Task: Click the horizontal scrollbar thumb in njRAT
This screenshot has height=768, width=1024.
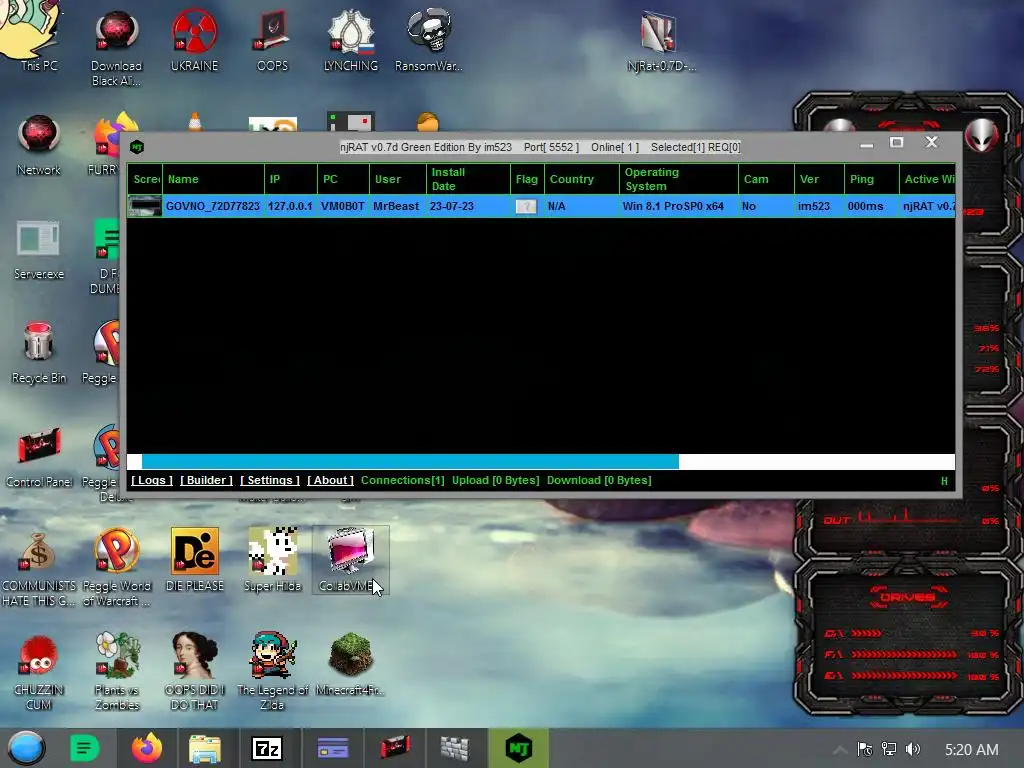Action: 410,462
